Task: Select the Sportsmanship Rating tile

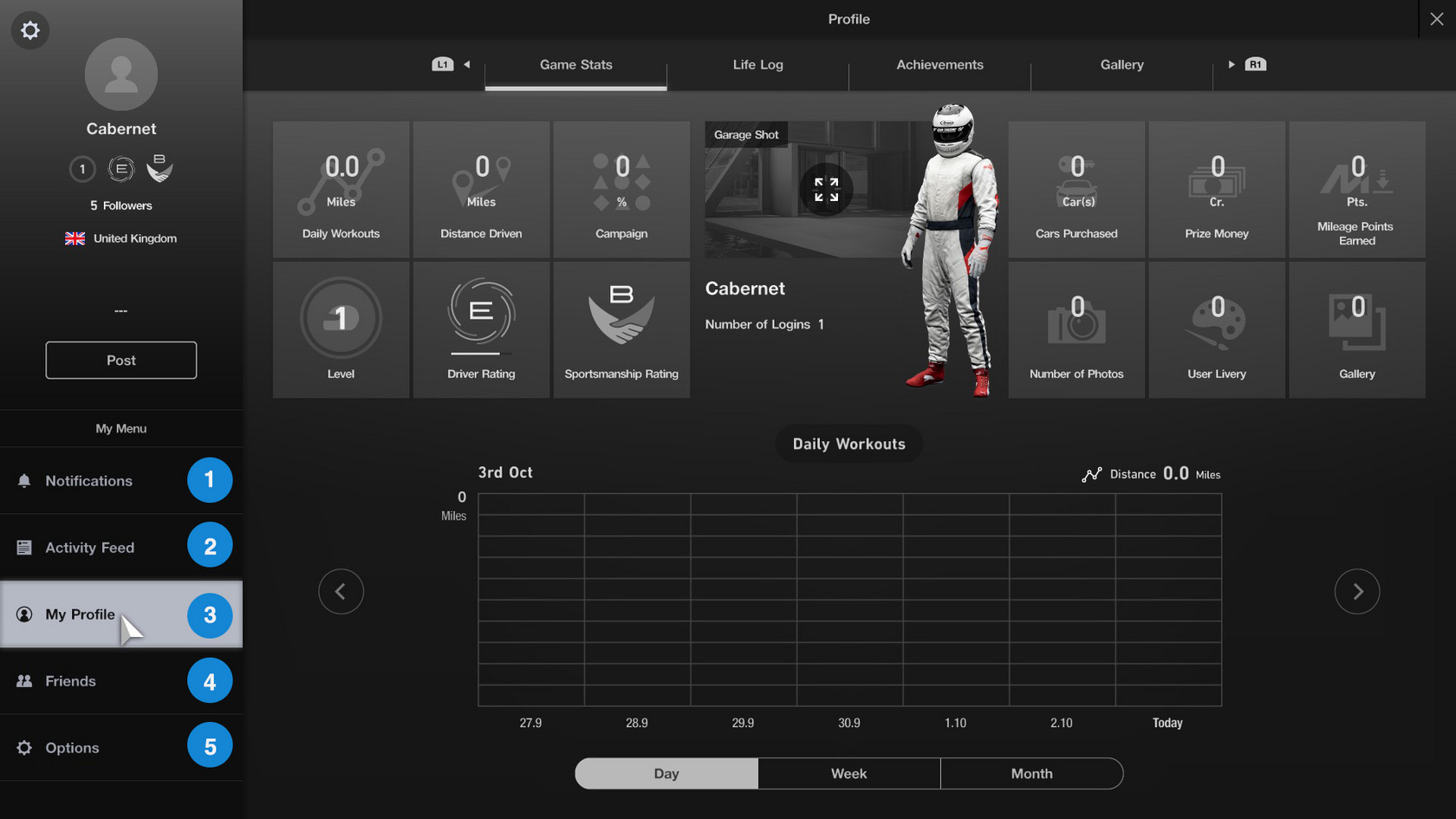Action: click(621, 329)
